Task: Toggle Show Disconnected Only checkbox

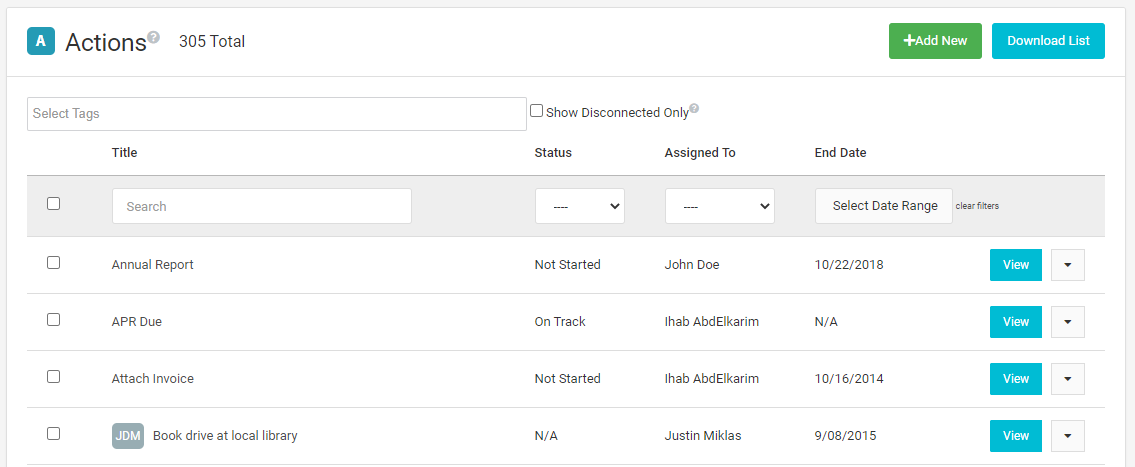Action: (x=536, y=111)
